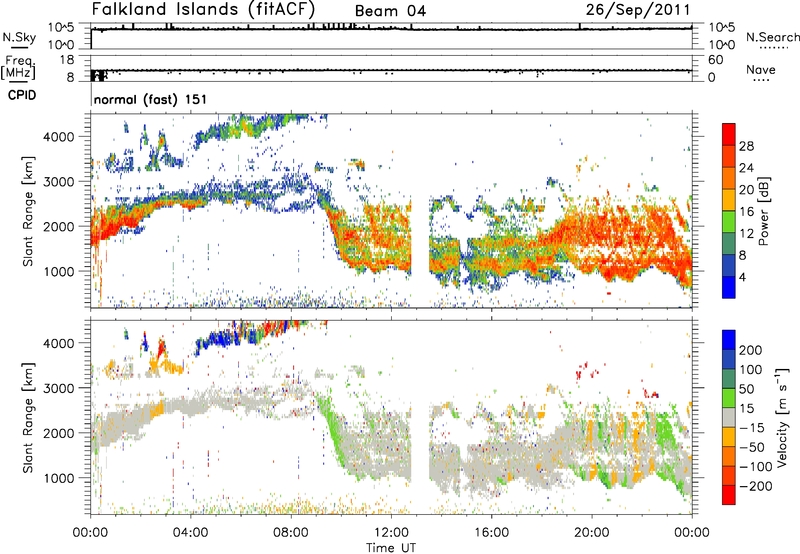The height and width of the screenshot is (554, 800).
Task: Click the 'normal (fast) 151' text
Action: pyautogui.click(x=151, y=99)
